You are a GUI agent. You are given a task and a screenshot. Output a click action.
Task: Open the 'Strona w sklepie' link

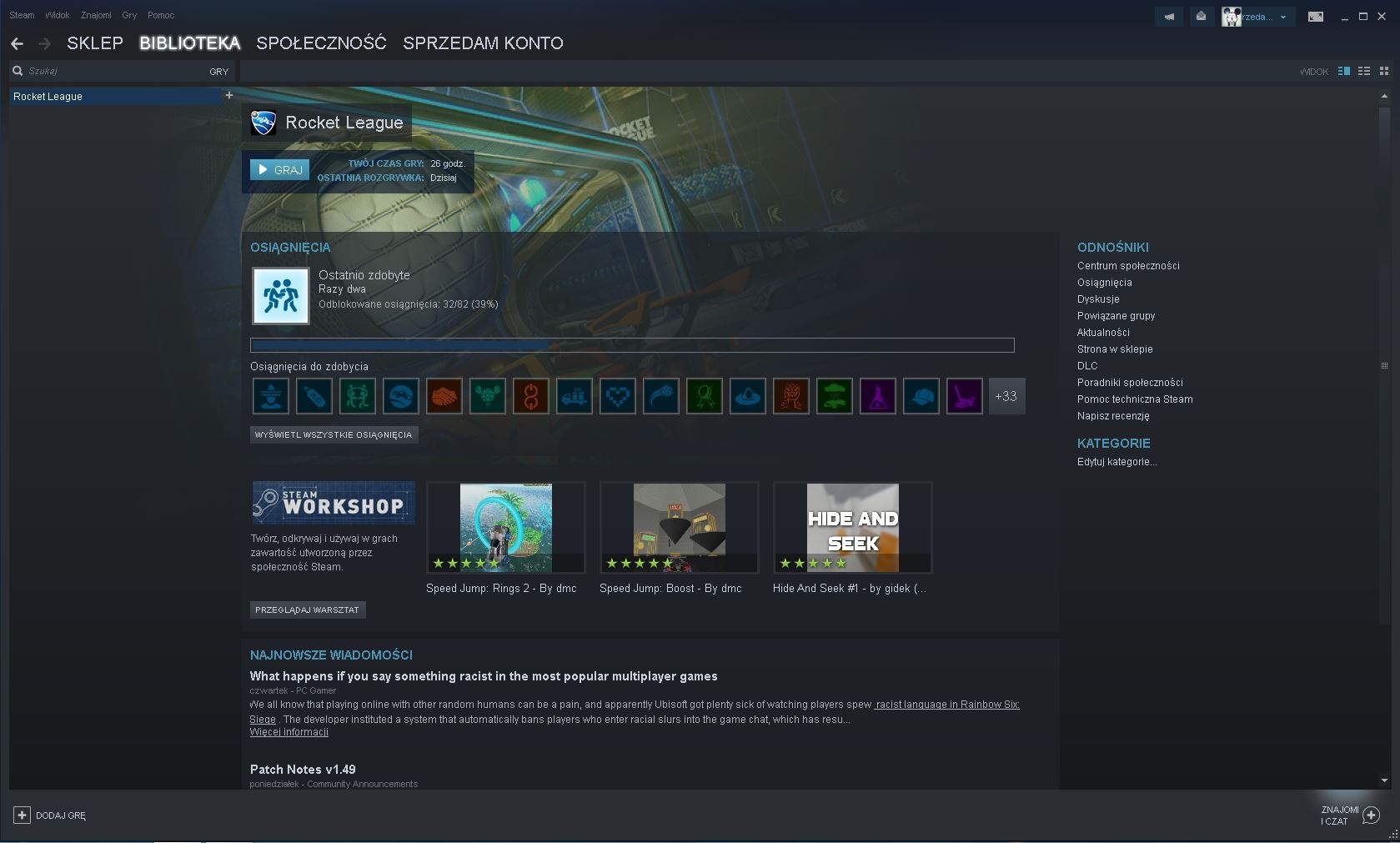pos(1115,349)
